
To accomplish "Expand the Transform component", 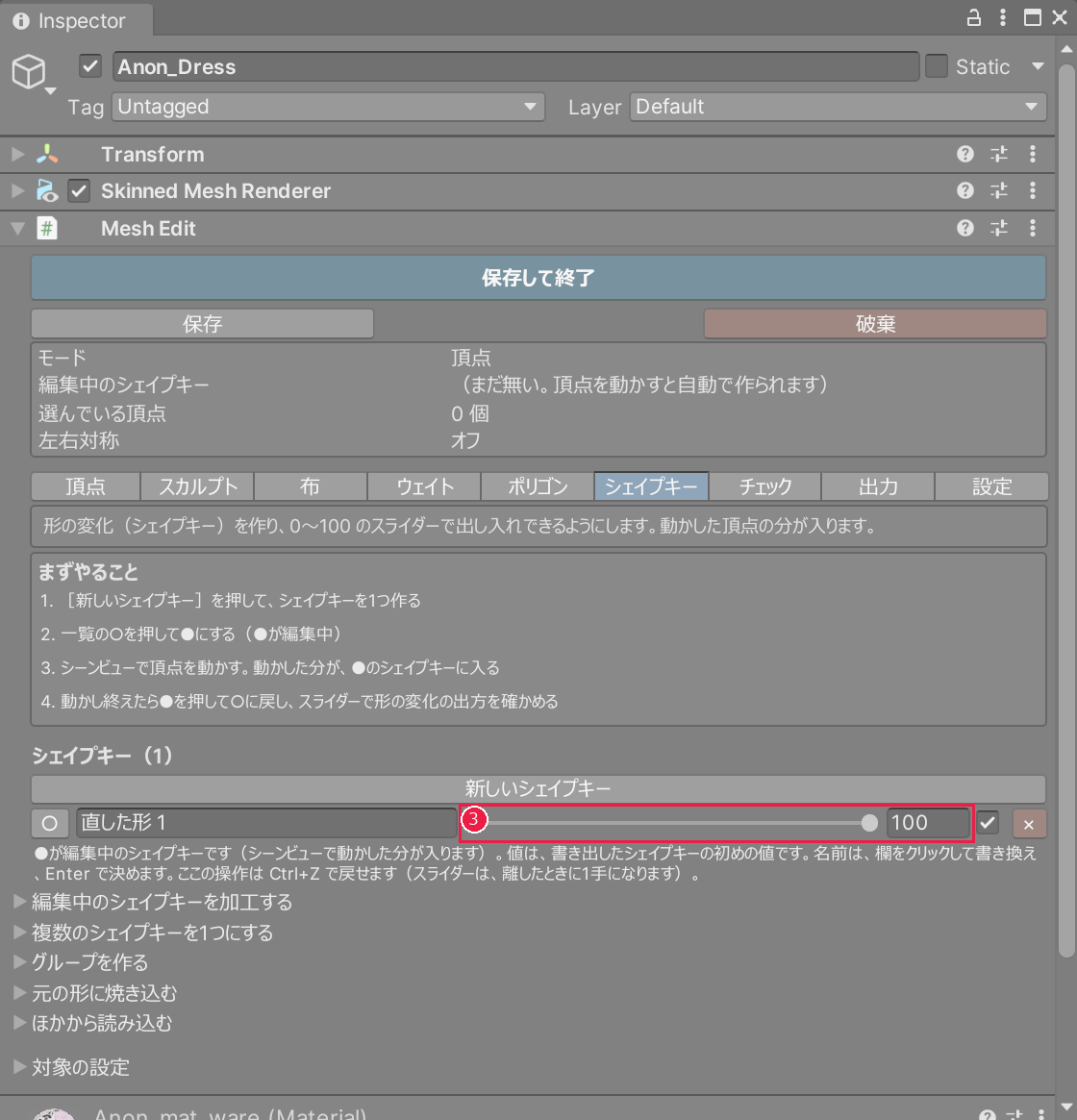I will [x=18, y=154].
